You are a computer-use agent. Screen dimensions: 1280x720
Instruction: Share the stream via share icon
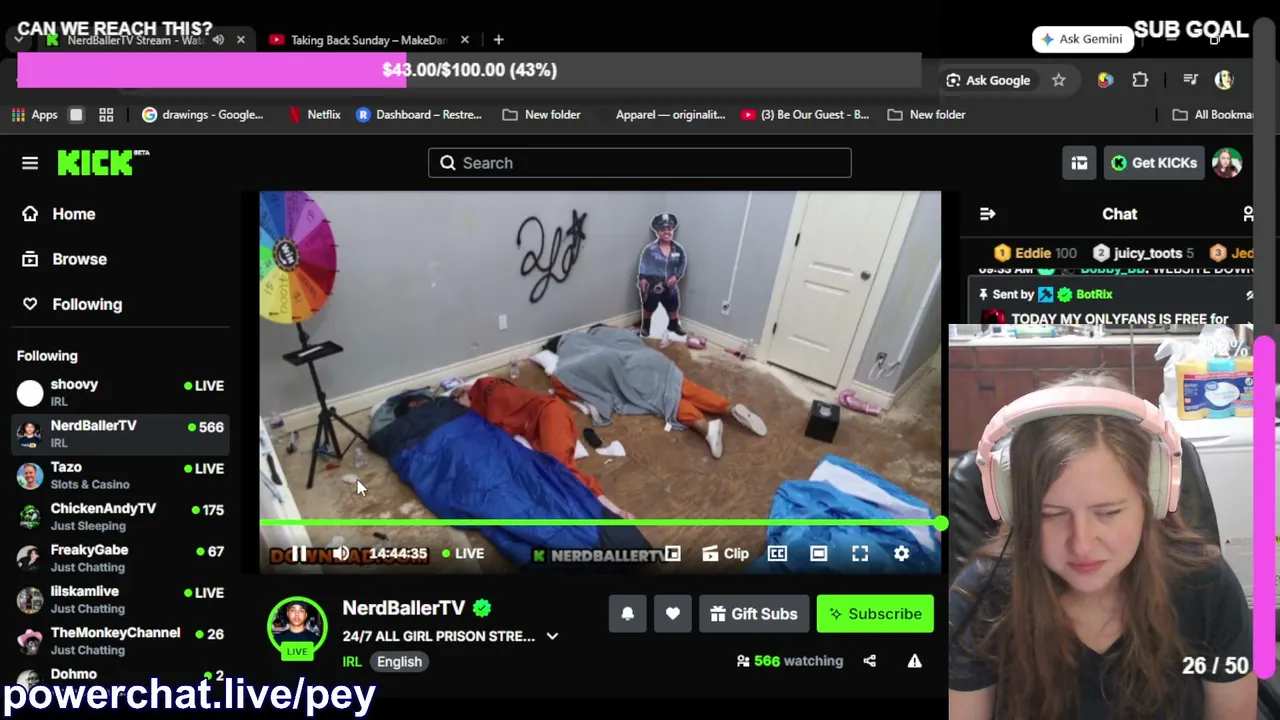coord(870,661)
